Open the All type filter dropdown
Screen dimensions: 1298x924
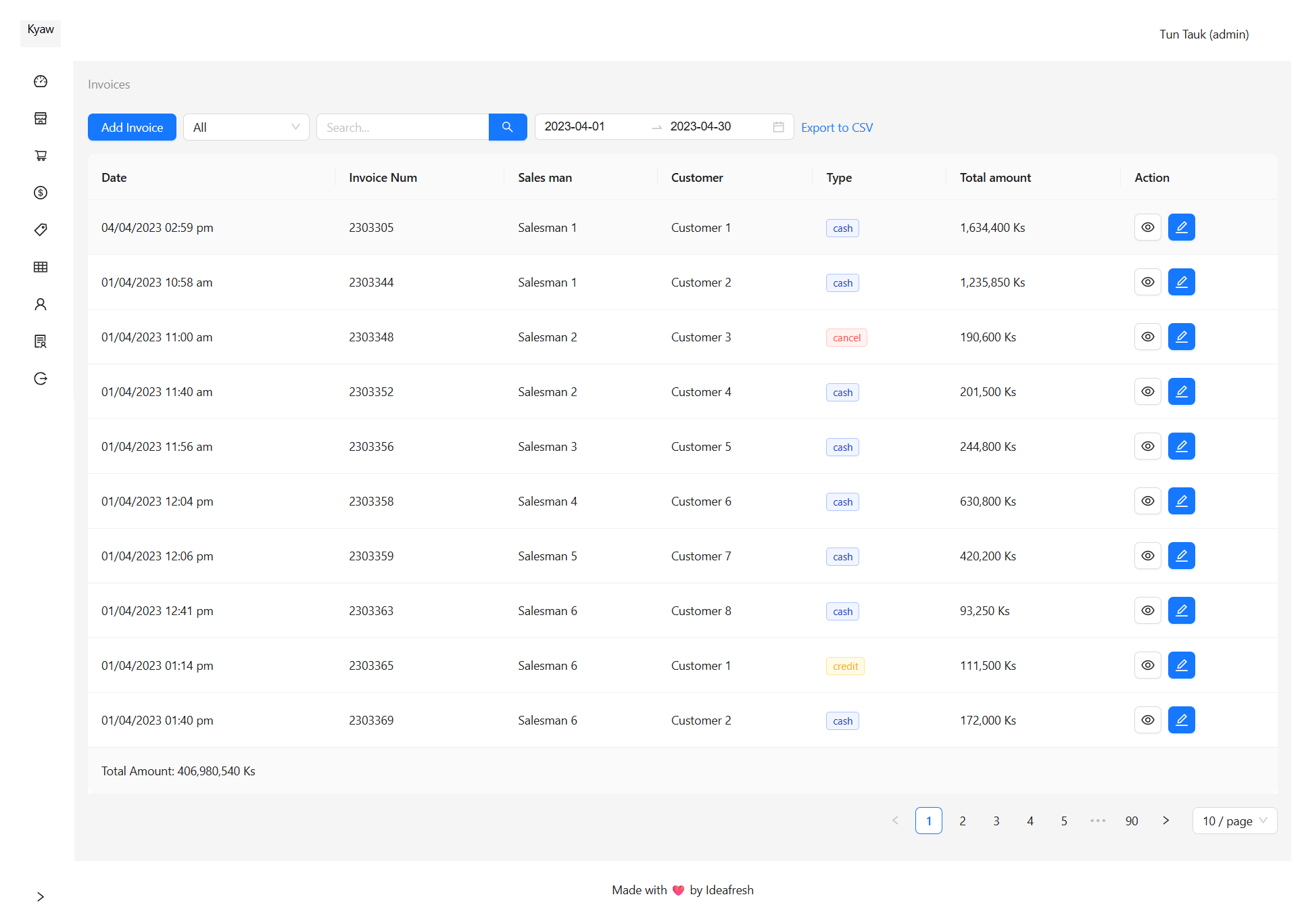[245, 127]
